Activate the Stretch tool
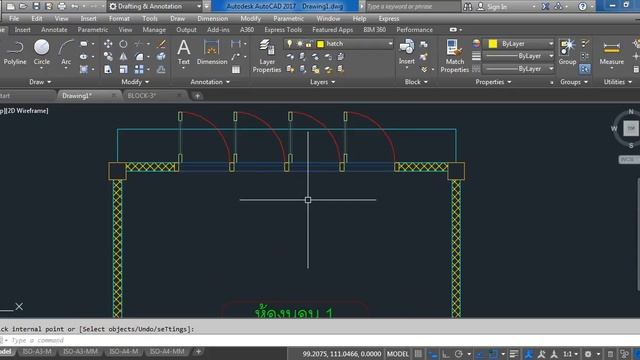Viewport: 640px width, 360px height. [108, 69]
